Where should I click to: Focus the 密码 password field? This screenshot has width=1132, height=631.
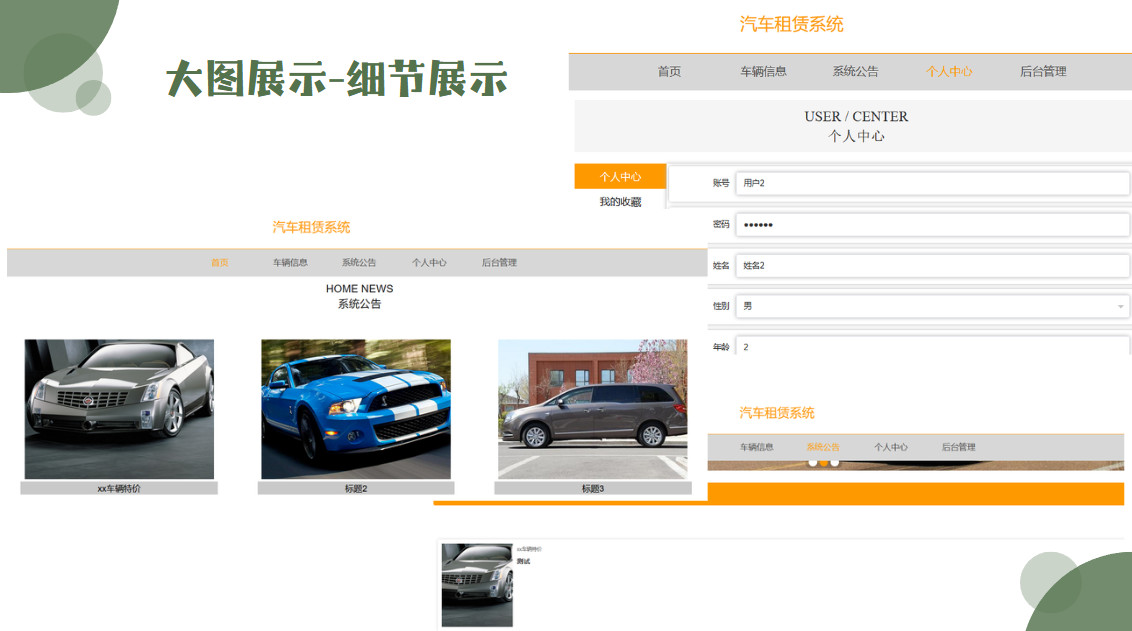(932, 225)
